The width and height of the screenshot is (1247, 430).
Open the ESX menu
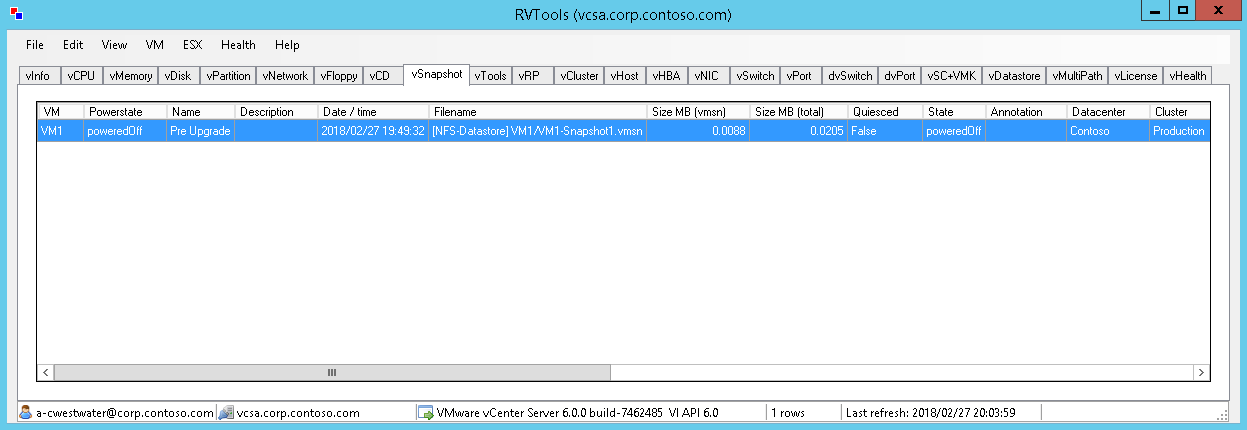point(192,45)
